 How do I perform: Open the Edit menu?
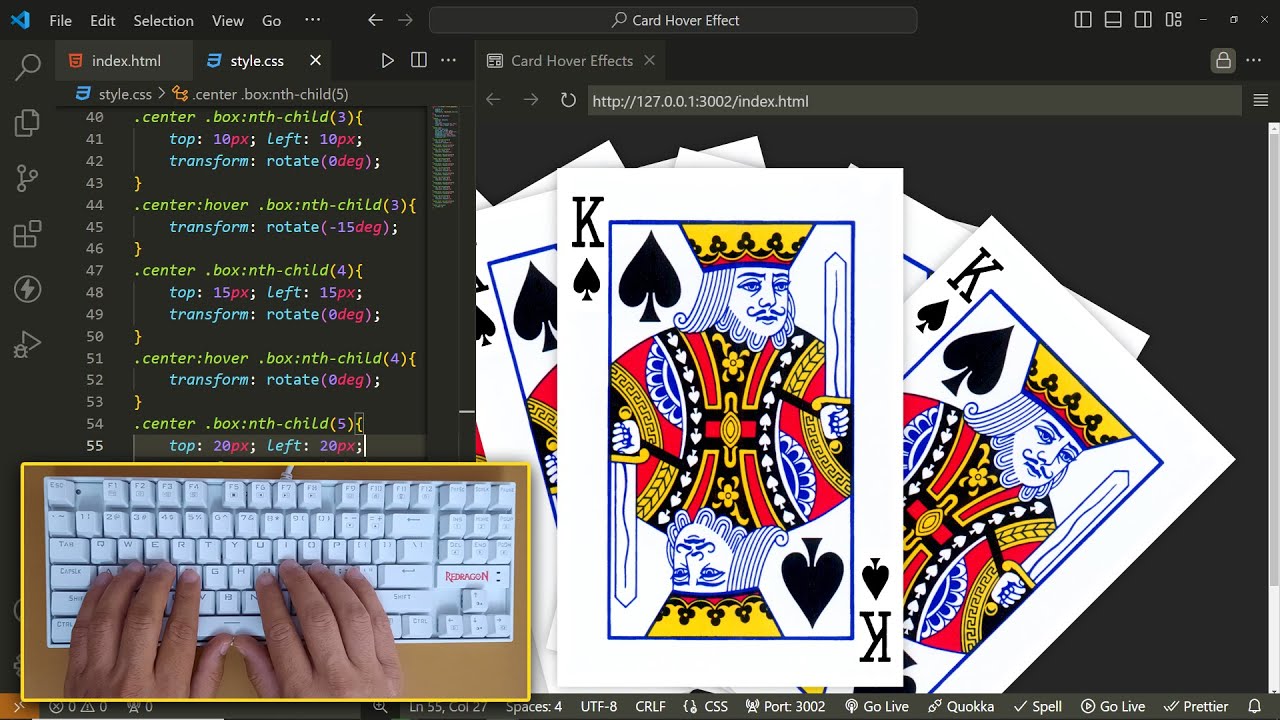tap(102, 20)
